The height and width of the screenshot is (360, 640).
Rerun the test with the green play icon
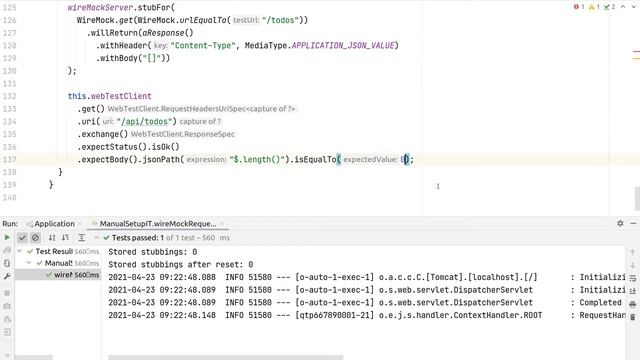(x=7, y=238)
